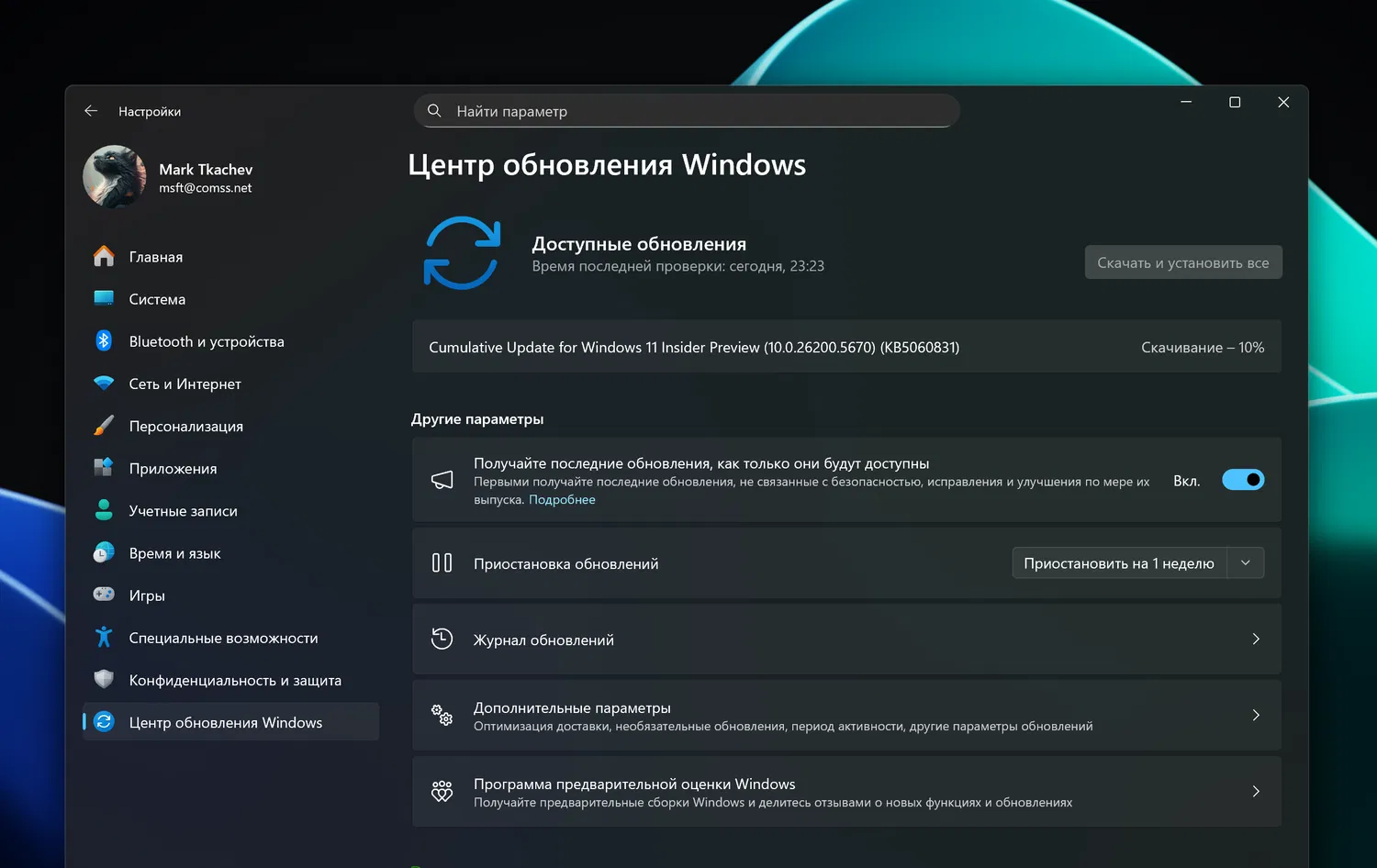Click the search magnifier icon
Screen dimensions: 1377x868
(434, 111)
